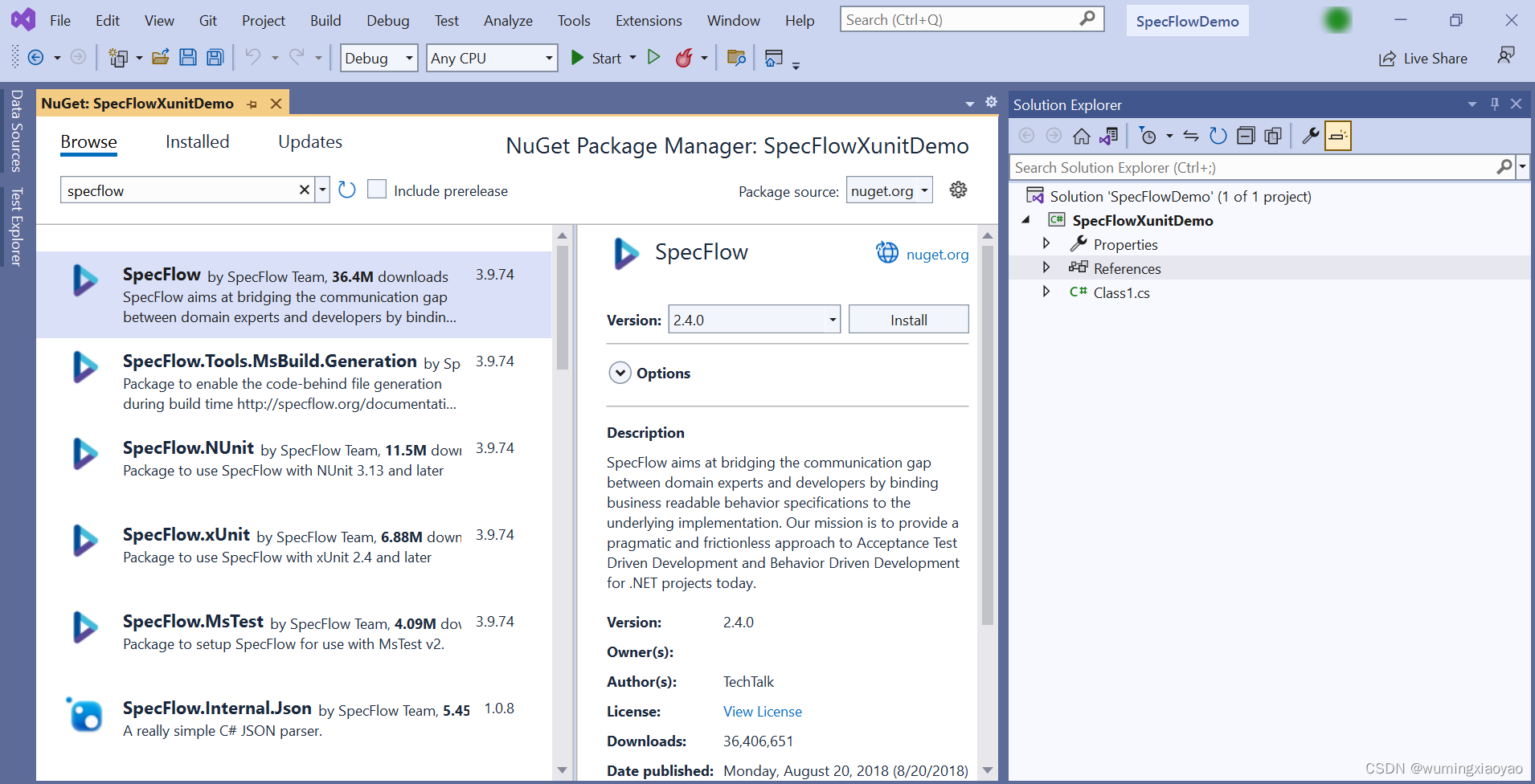1535x784 pixels.
Task: Toggle Include prerelease checkbox
Action: point(377,190)
